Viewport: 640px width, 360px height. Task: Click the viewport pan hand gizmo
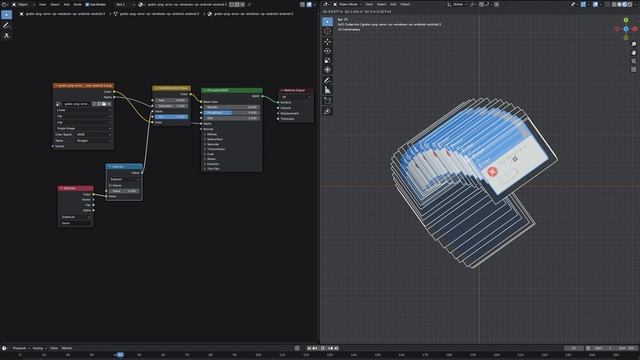[x=633, y=52]
